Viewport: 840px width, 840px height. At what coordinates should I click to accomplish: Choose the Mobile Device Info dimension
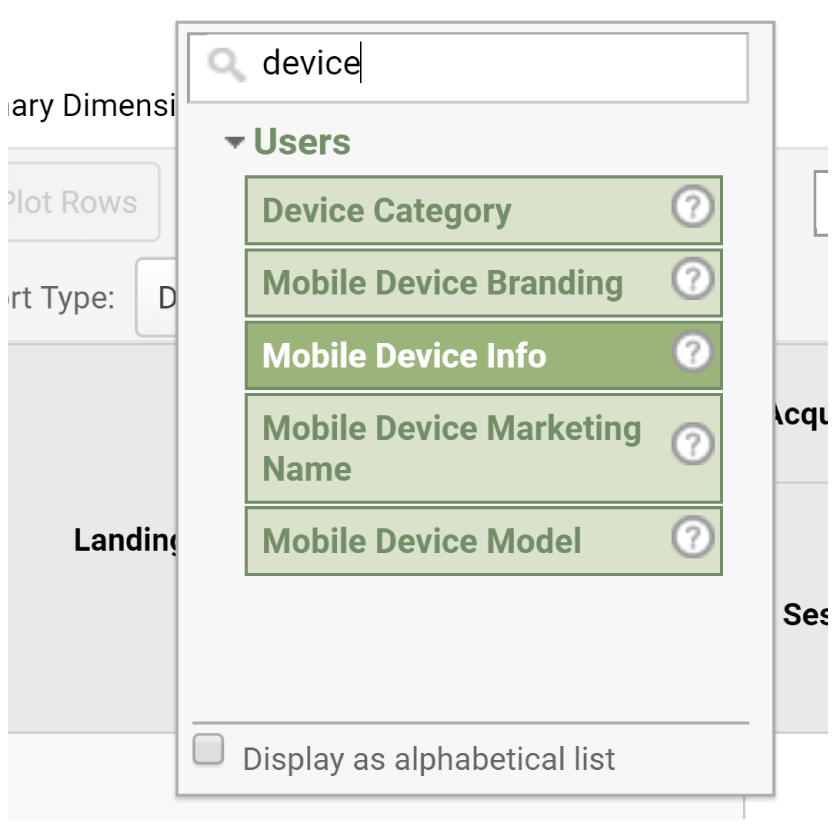[484, 356]
